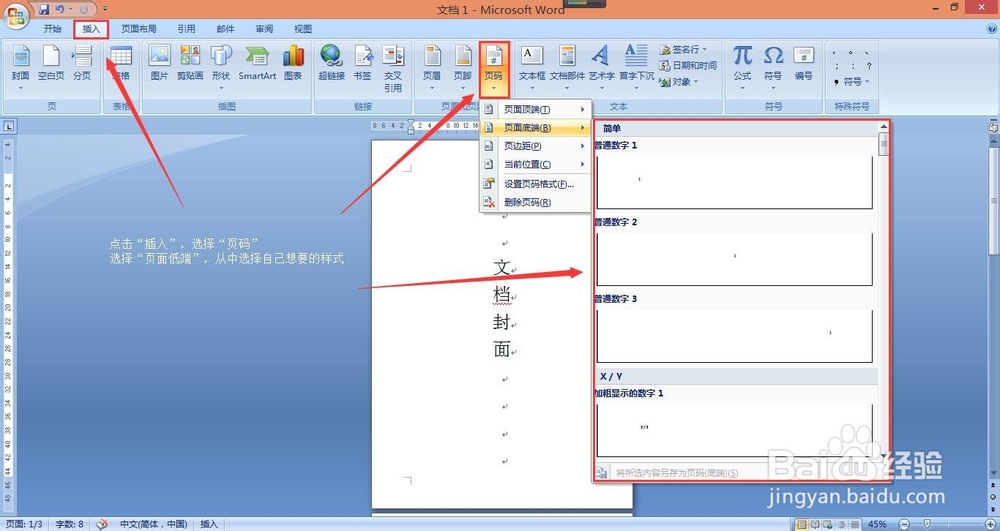
Task: Open the Shapes (形状) gallery
Action: (x=221, y=66)
